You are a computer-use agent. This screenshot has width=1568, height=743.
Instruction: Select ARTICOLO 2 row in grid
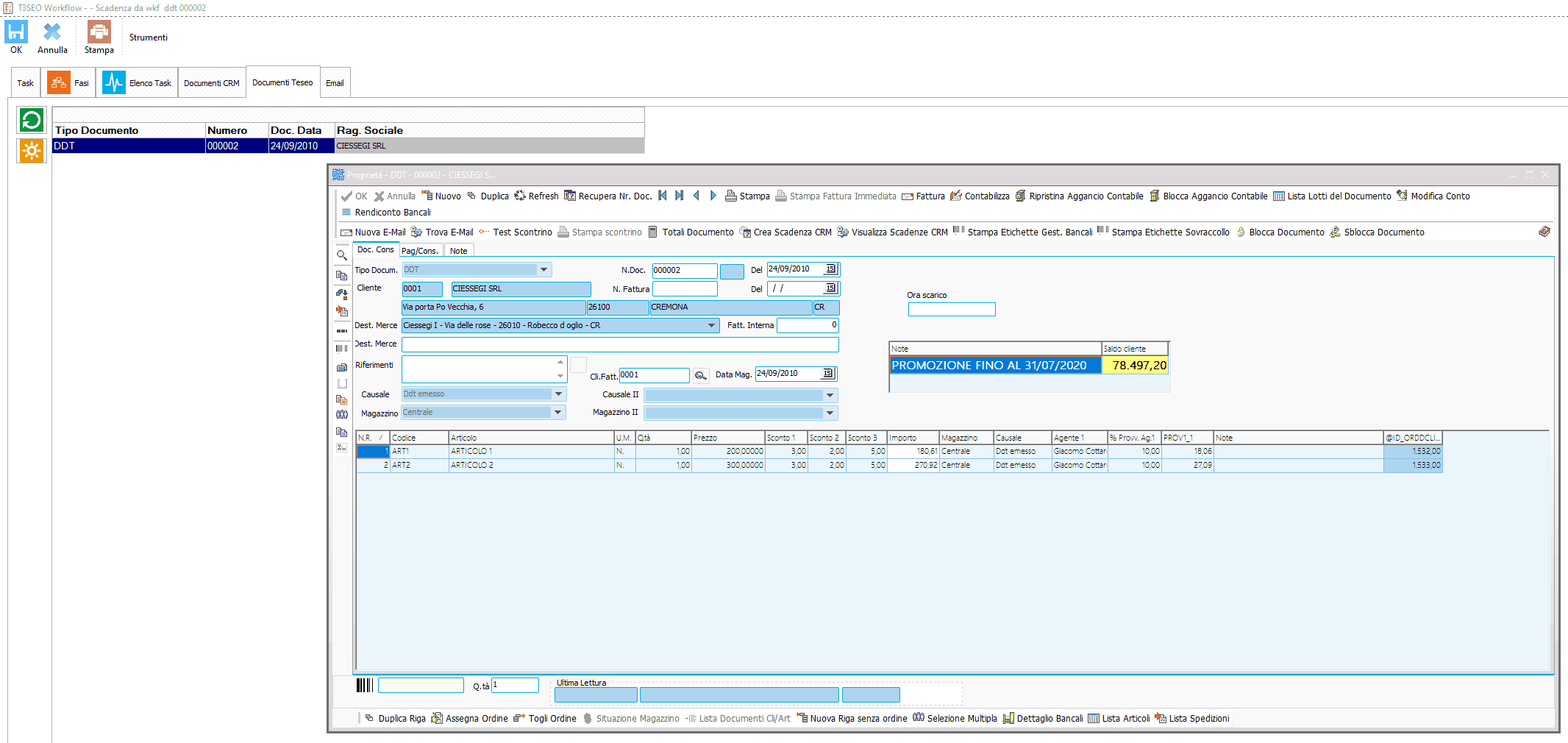point(899,465)
